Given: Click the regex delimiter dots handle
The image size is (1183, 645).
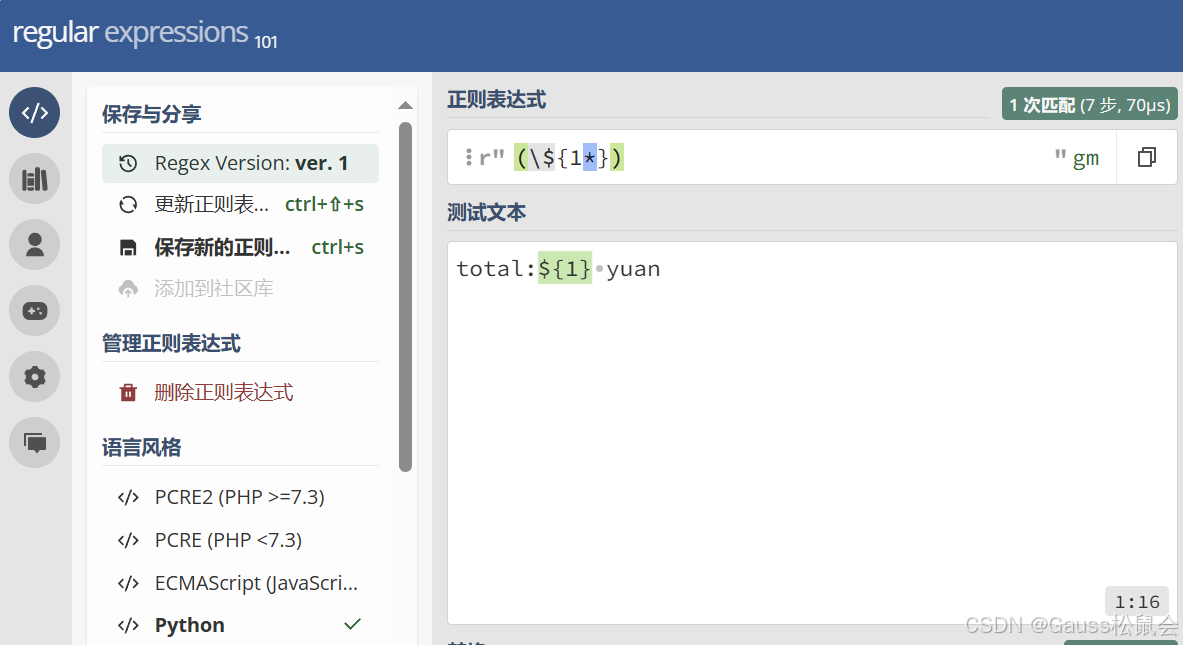Looking at the screenshot, I should point(469,157).
